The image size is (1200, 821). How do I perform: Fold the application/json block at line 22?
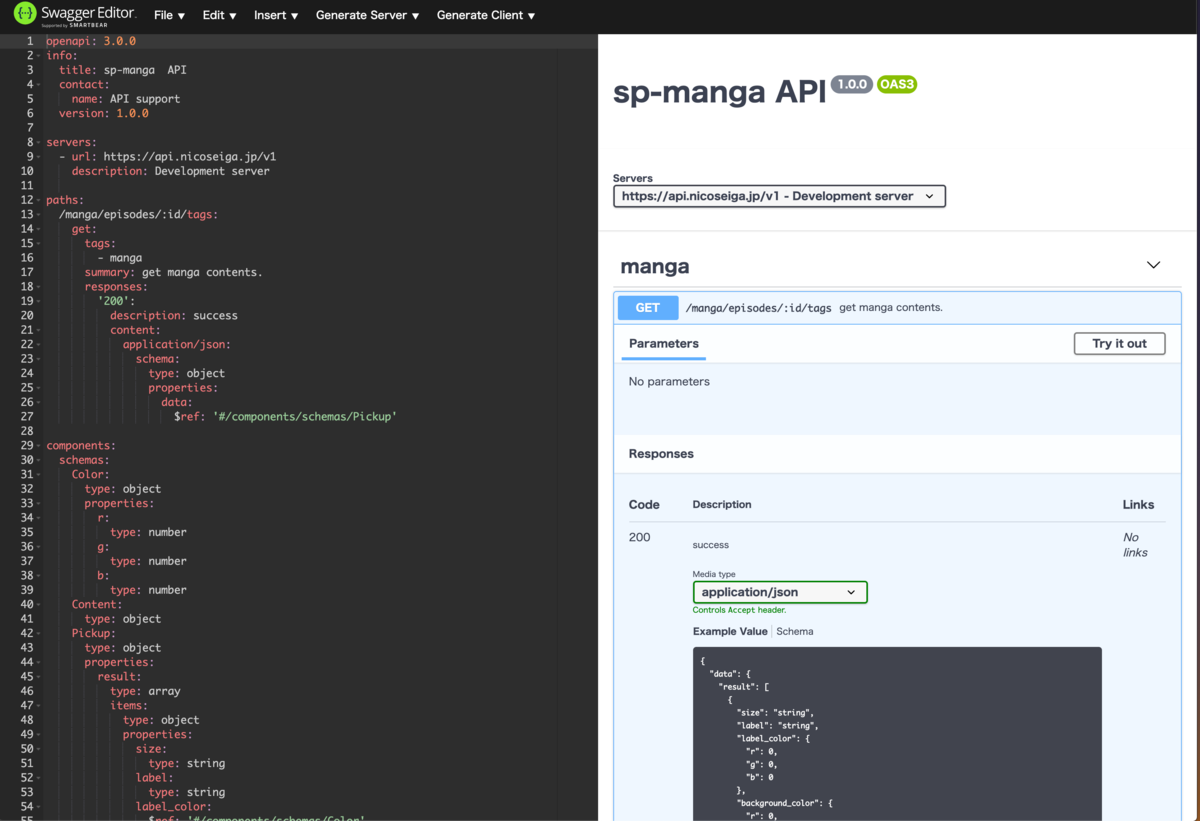39,344
